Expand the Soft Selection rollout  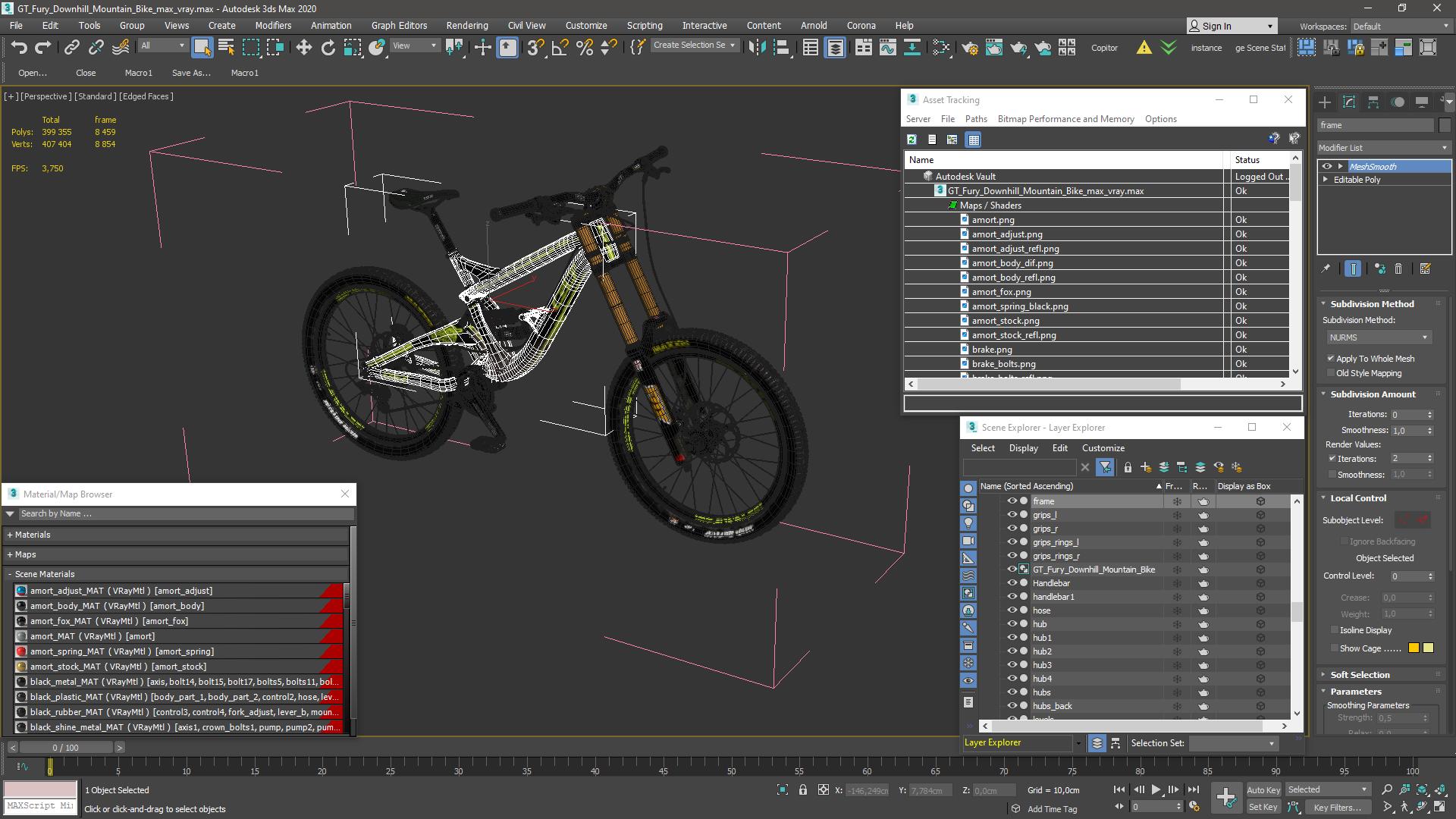coord(1360,675)
